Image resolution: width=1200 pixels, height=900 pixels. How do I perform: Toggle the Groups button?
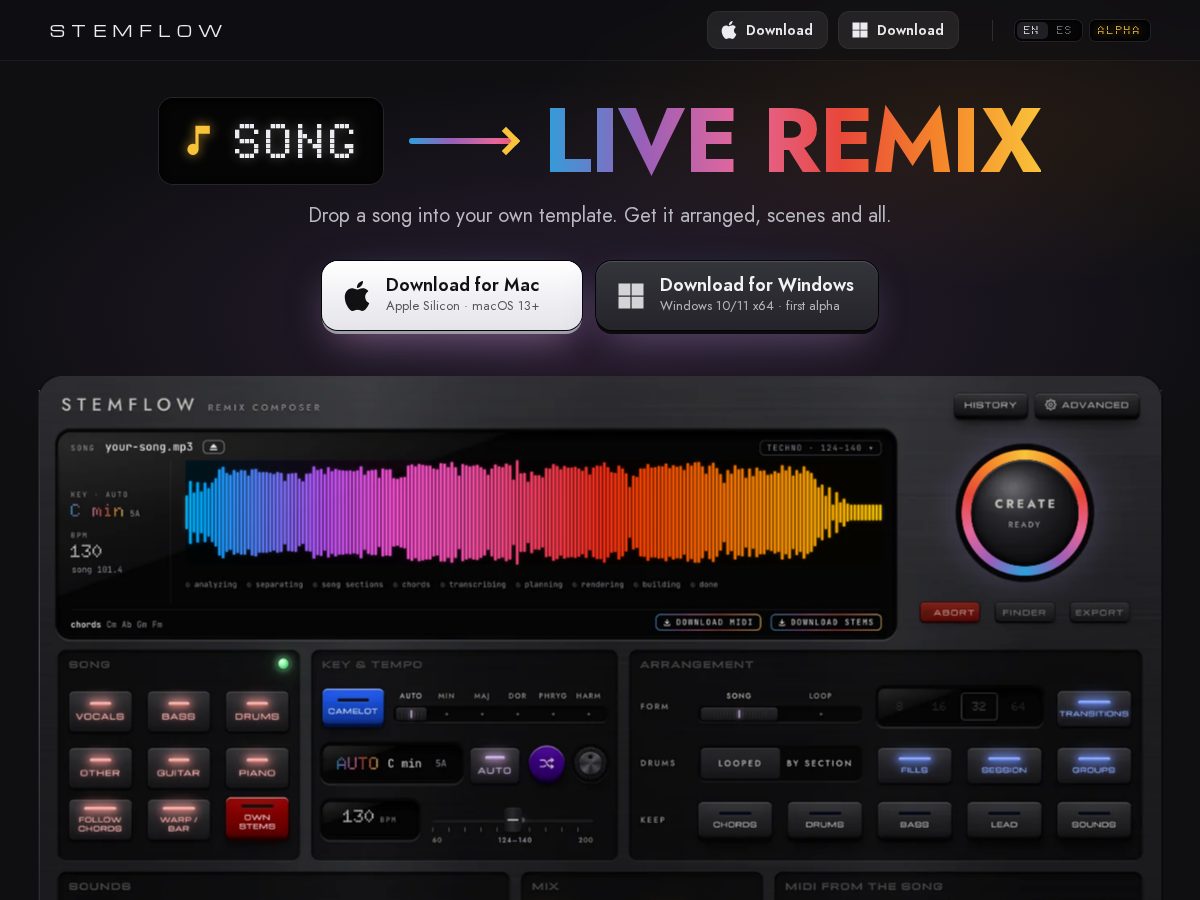click(x=1094, y=765)
